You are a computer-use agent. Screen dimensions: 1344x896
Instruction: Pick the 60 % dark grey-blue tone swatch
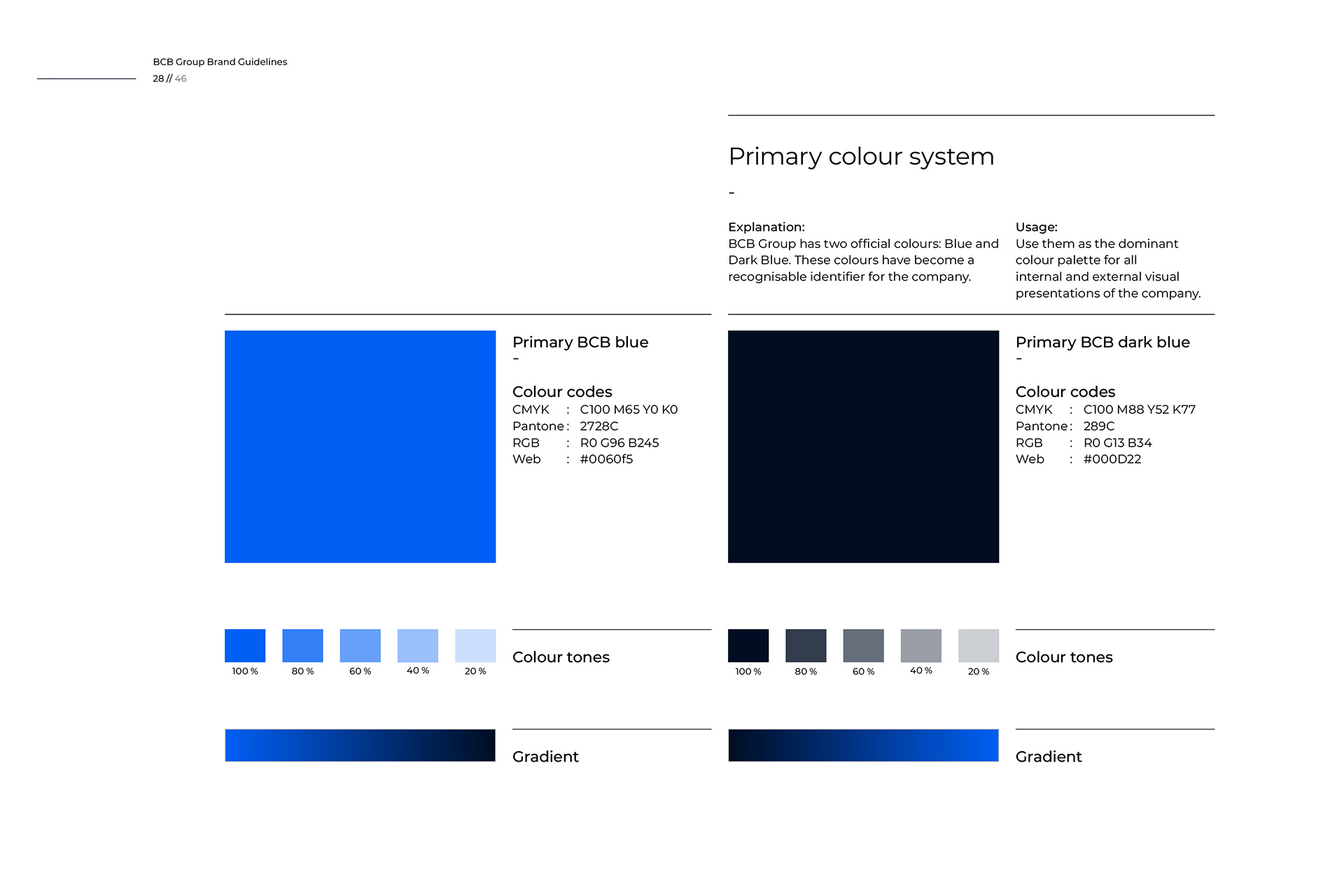coord(863,645)
